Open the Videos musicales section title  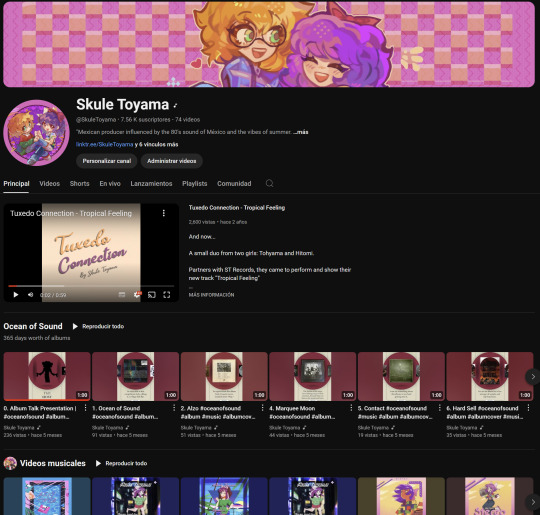pos(53,463)
